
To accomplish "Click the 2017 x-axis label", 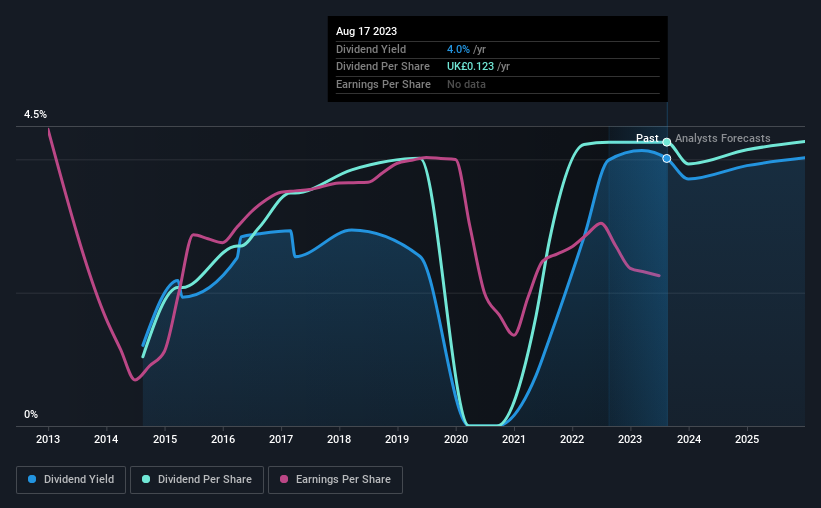I will [x=281, y=439].
